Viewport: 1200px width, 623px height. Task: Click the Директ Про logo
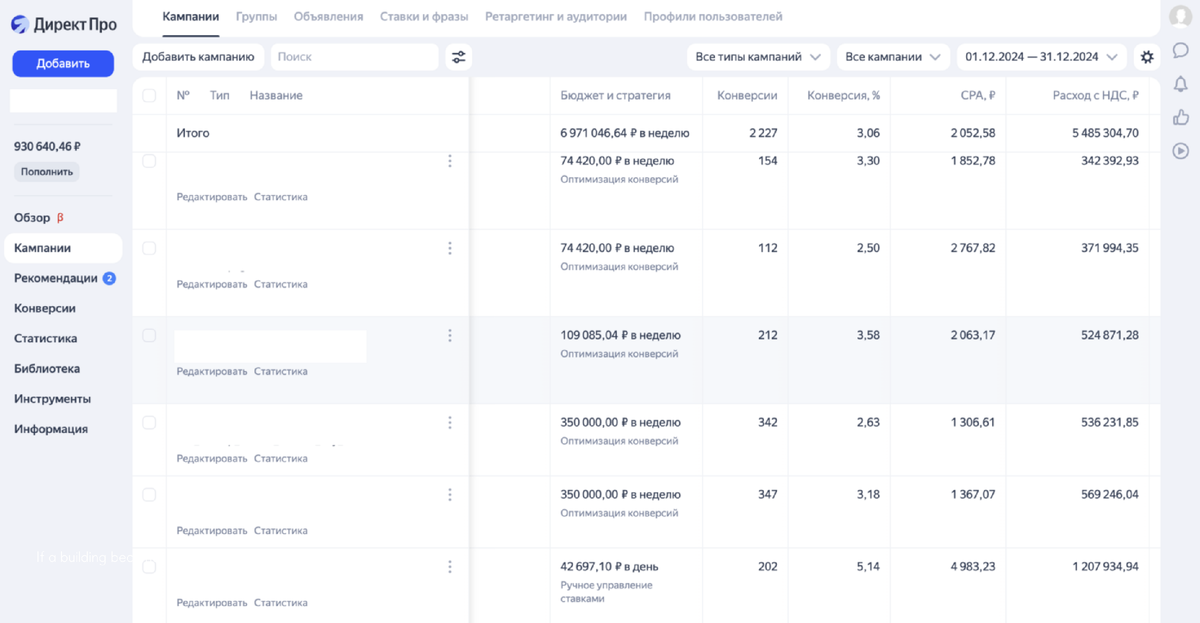click(64, 25)
